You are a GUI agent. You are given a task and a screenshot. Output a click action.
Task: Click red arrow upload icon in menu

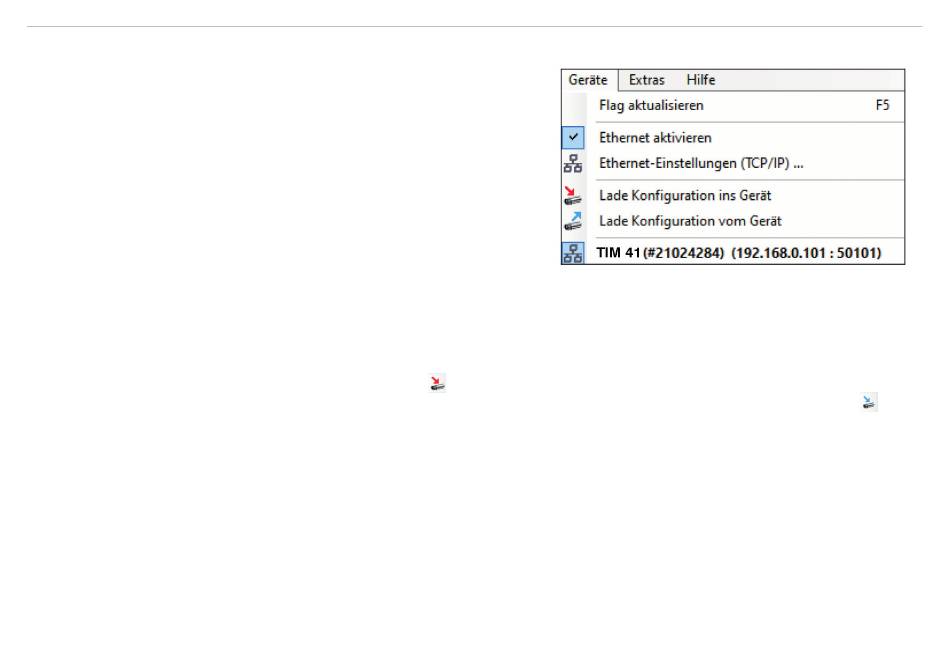[573, 195]
